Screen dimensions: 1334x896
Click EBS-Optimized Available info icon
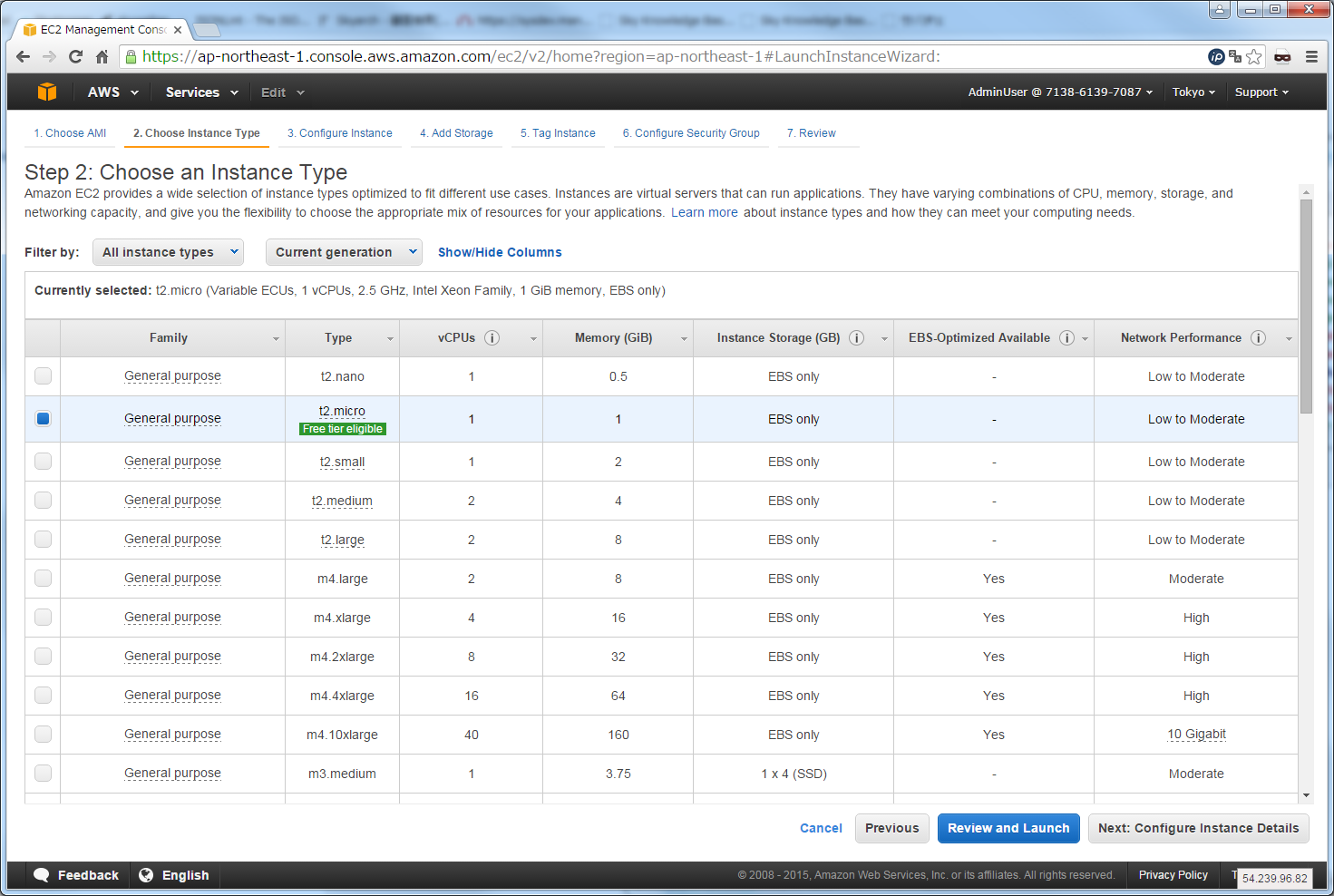coord(1067,337)
